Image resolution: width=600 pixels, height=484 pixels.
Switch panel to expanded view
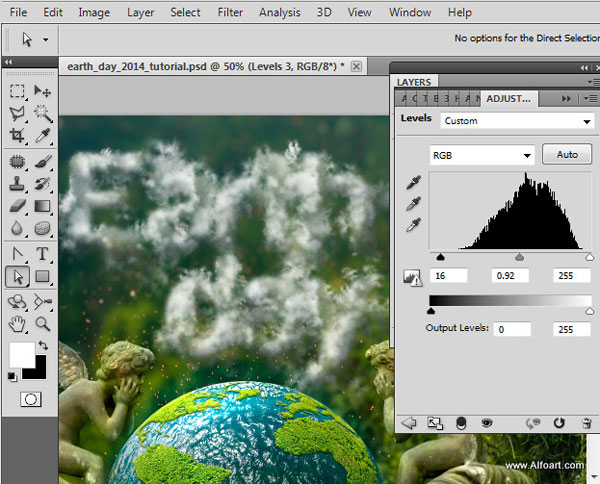435,423
